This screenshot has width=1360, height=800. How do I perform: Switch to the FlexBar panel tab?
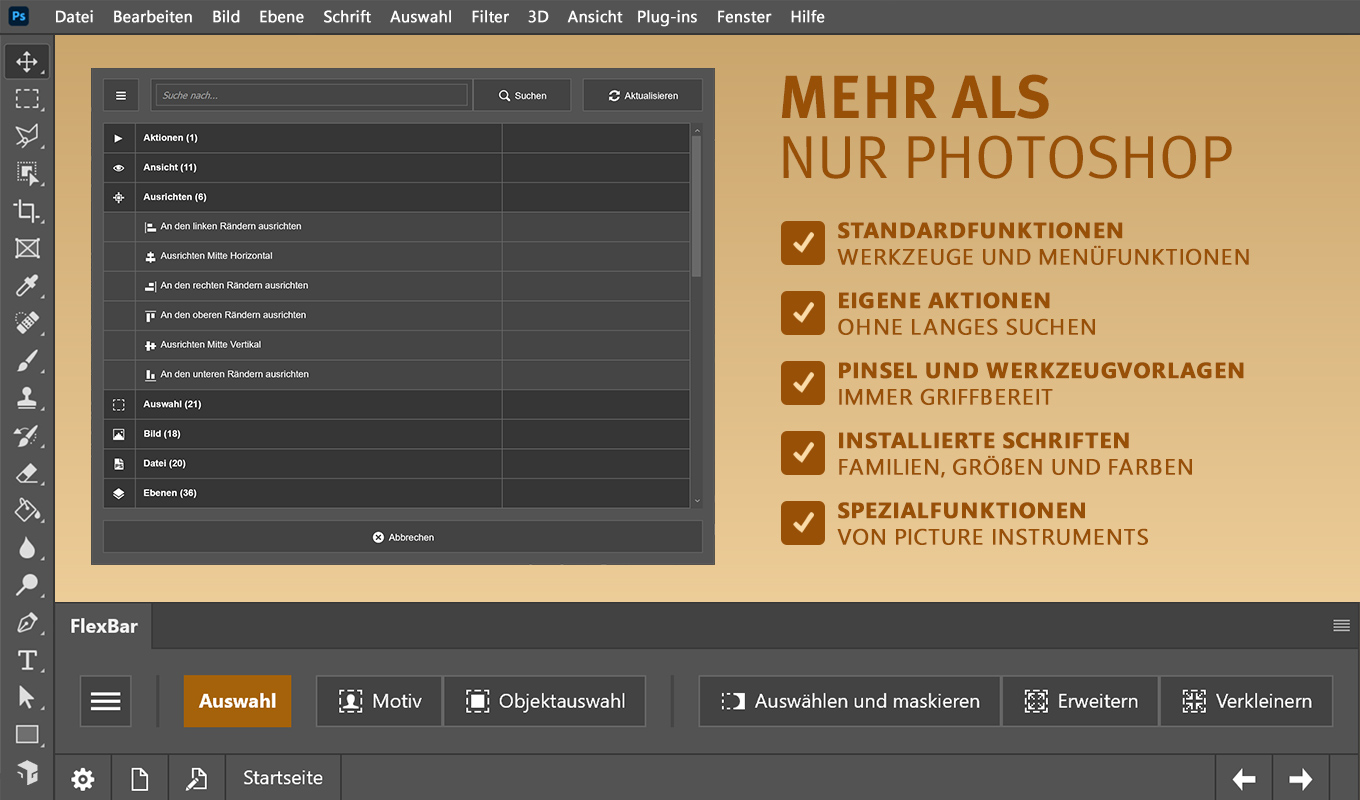pyautogui.click(x=104, y=627)
